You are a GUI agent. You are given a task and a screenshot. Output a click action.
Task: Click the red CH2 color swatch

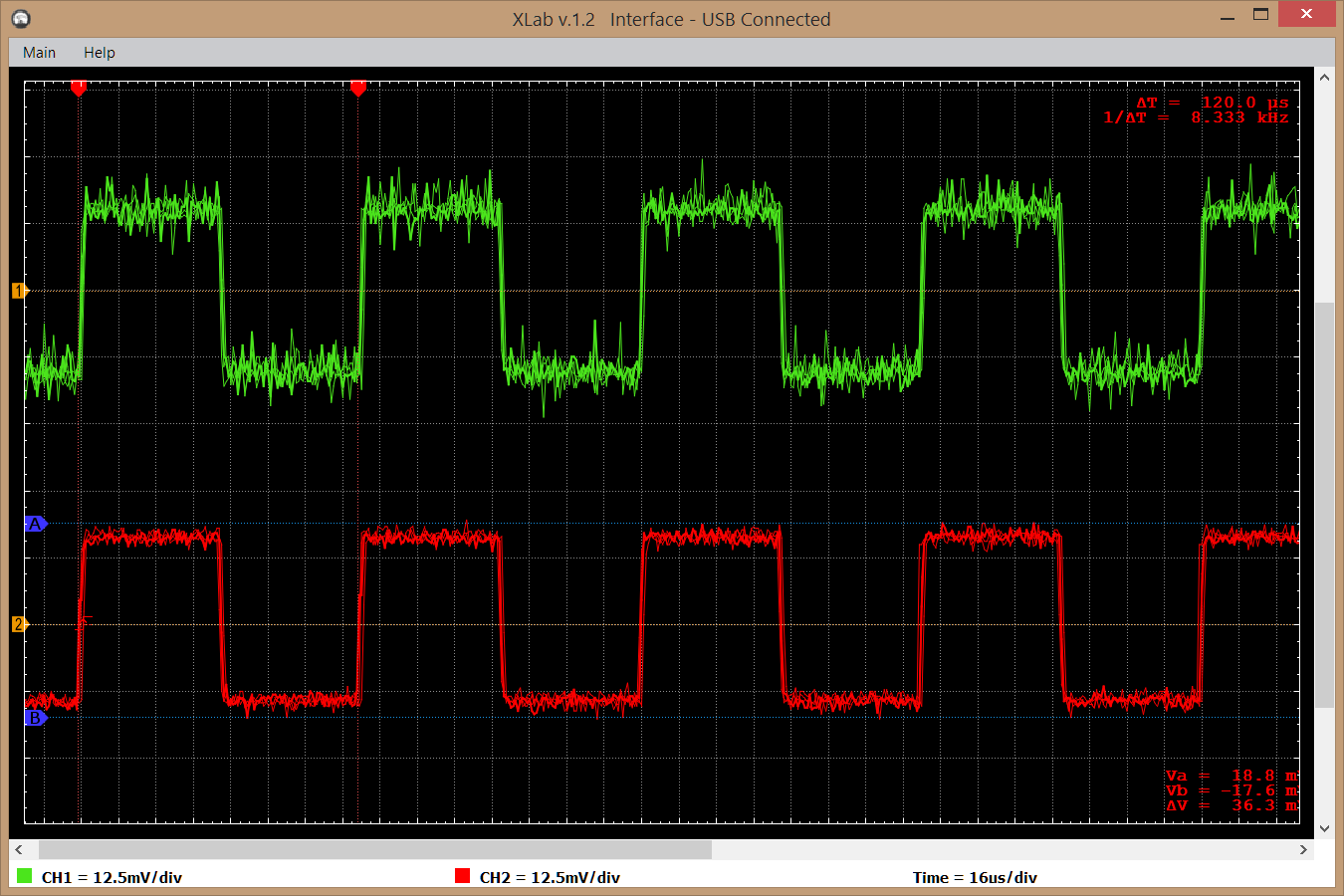pyautogui.click(x=462, y=876)
